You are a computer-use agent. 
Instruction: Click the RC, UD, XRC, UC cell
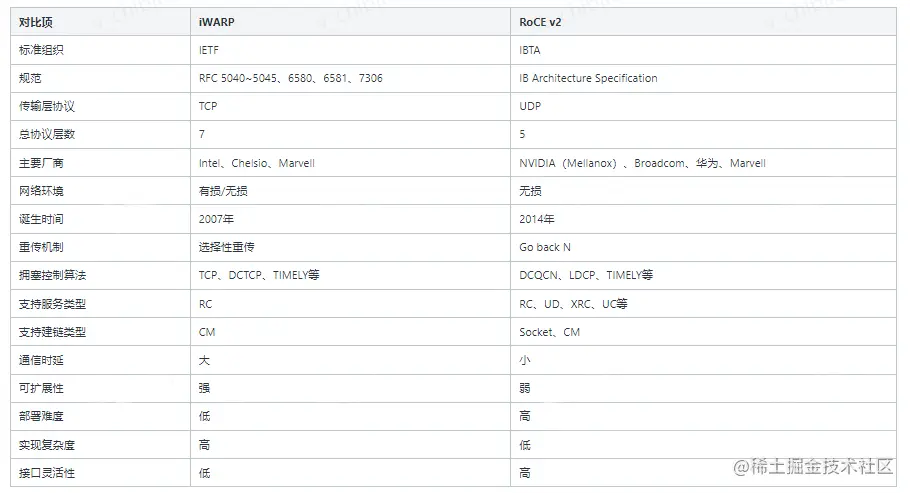573,304
